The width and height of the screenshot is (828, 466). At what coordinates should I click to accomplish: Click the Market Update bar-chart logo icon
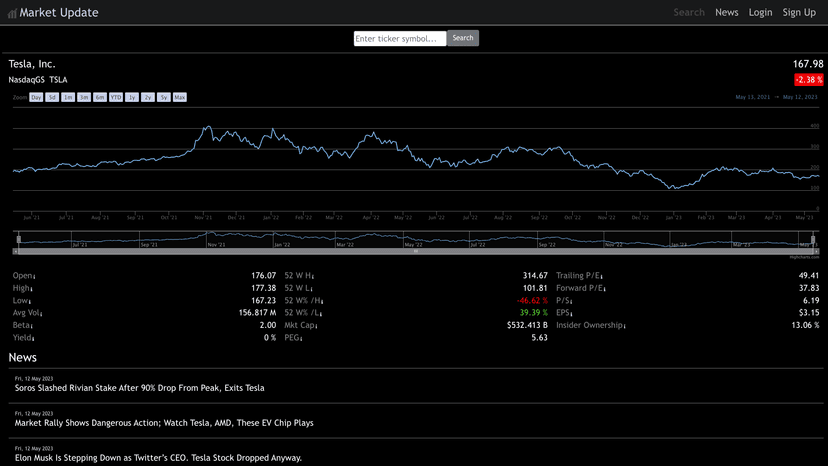[12, 13]
